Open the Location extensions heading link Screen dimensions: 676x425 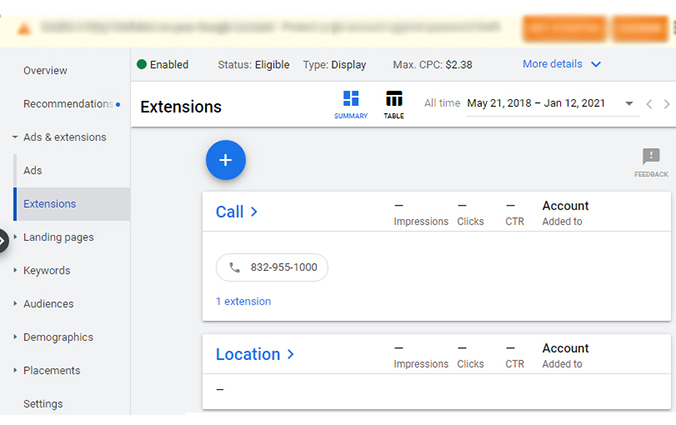tap(248, 354)
